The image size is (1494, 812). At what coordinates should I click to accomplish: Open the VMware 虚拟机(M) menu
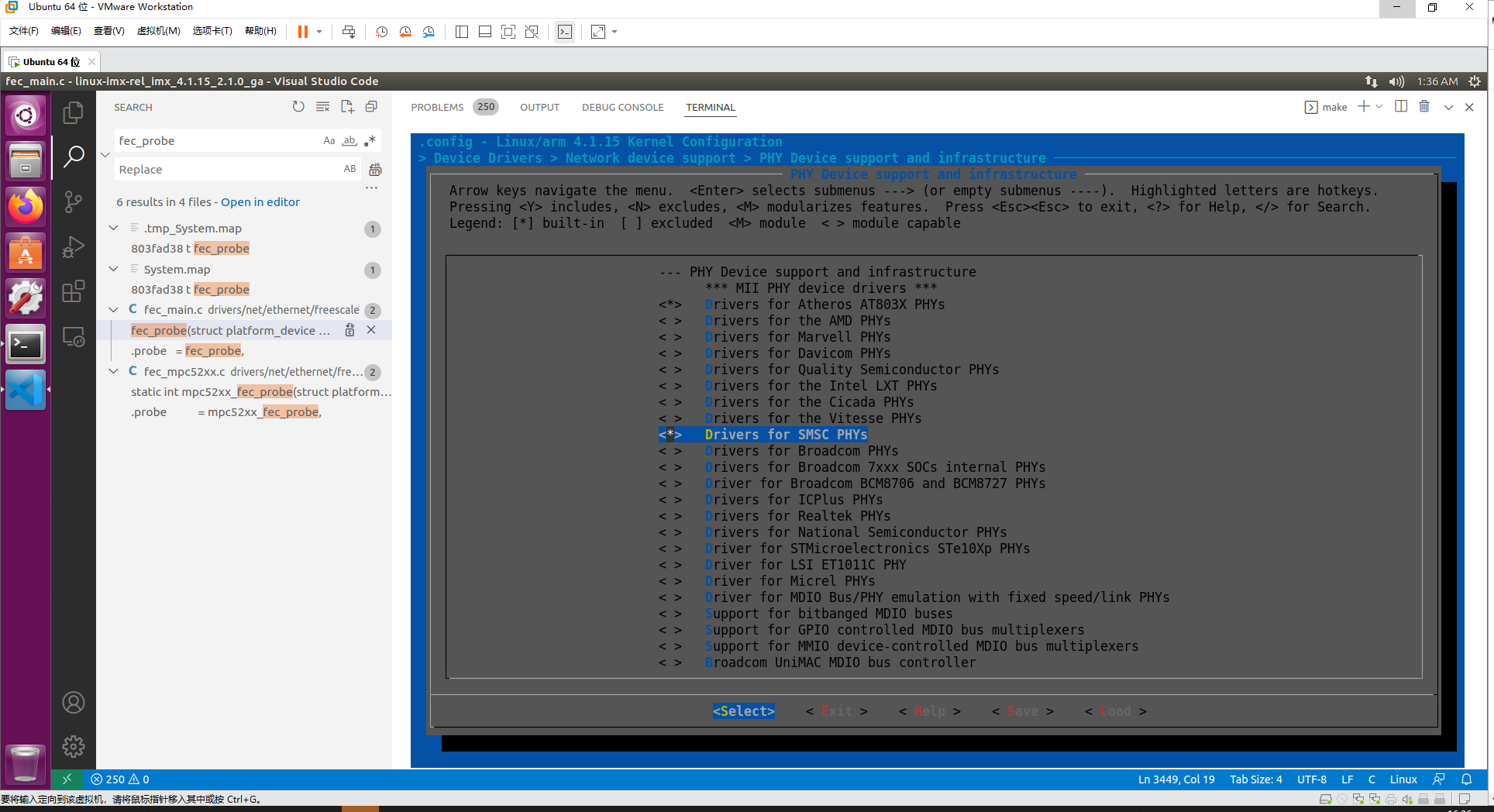158,31
